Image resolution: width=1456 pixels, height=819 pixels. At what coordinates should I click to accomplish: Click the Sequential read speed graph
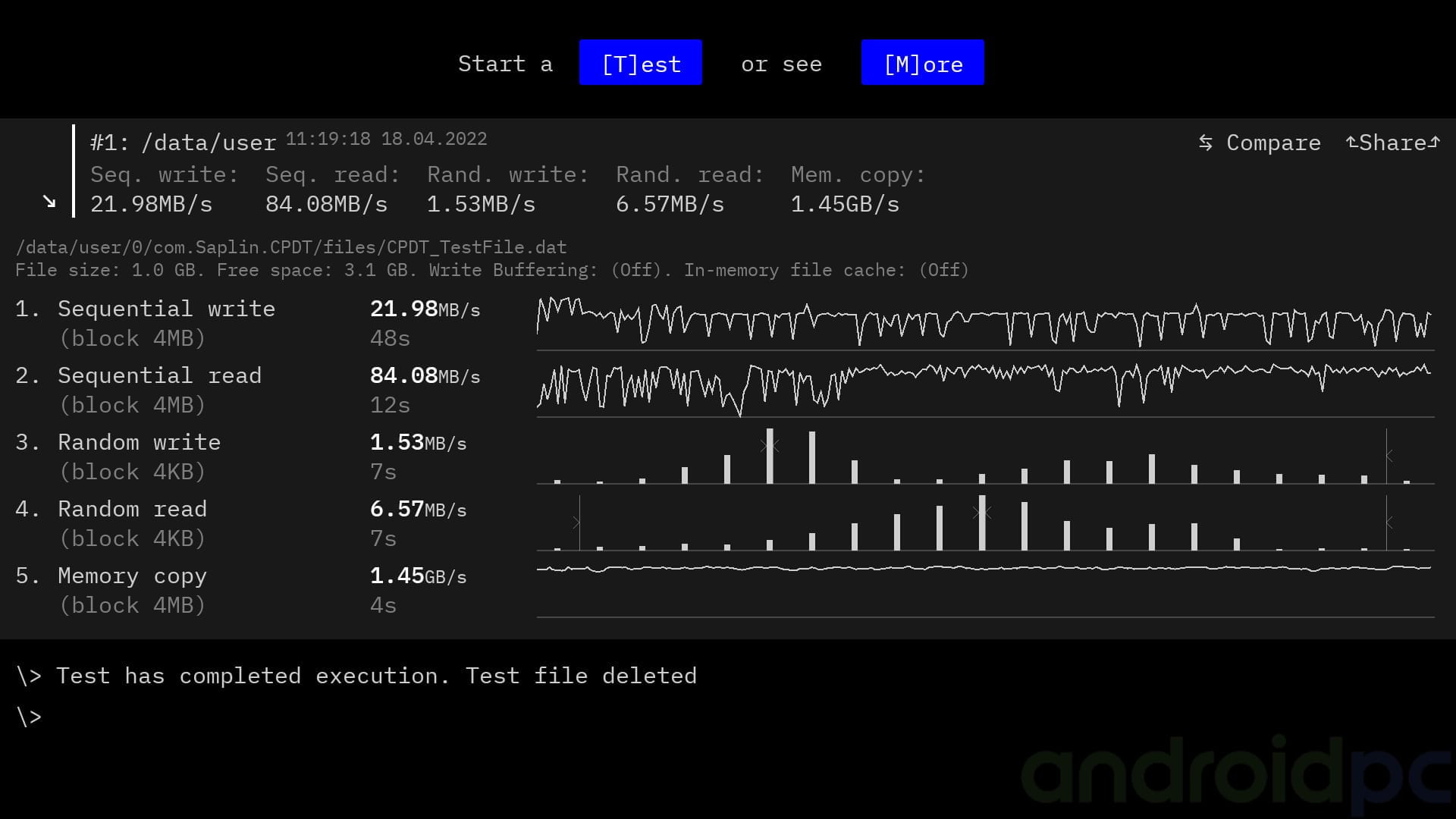click(x=985, y=389)
